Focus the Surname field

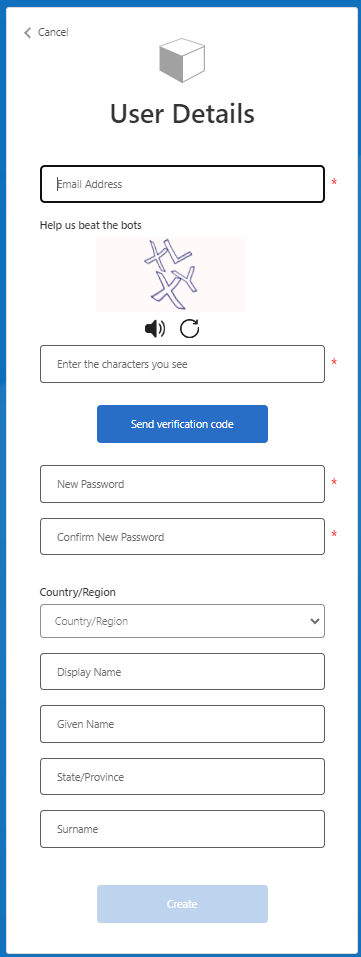182,829
